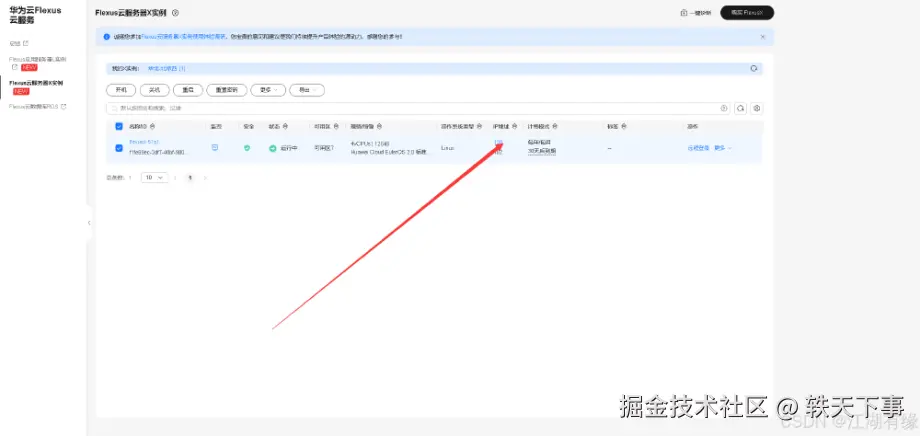Collapse the left sidebar with the handle
Viewport: 920px width, 436px height.
89,223
